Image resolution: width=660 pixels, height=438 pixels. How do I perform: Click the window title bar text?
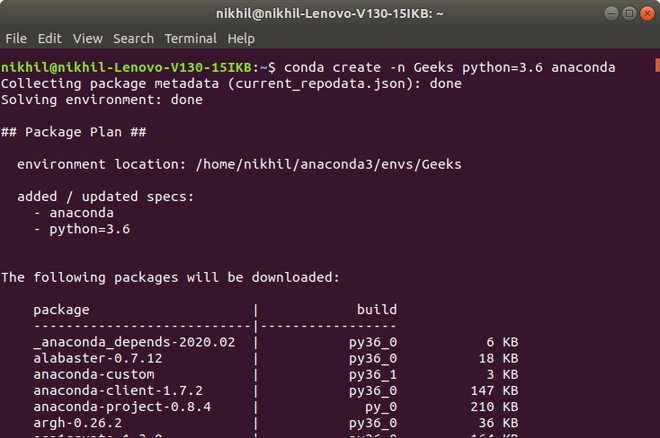click(330, 14)
